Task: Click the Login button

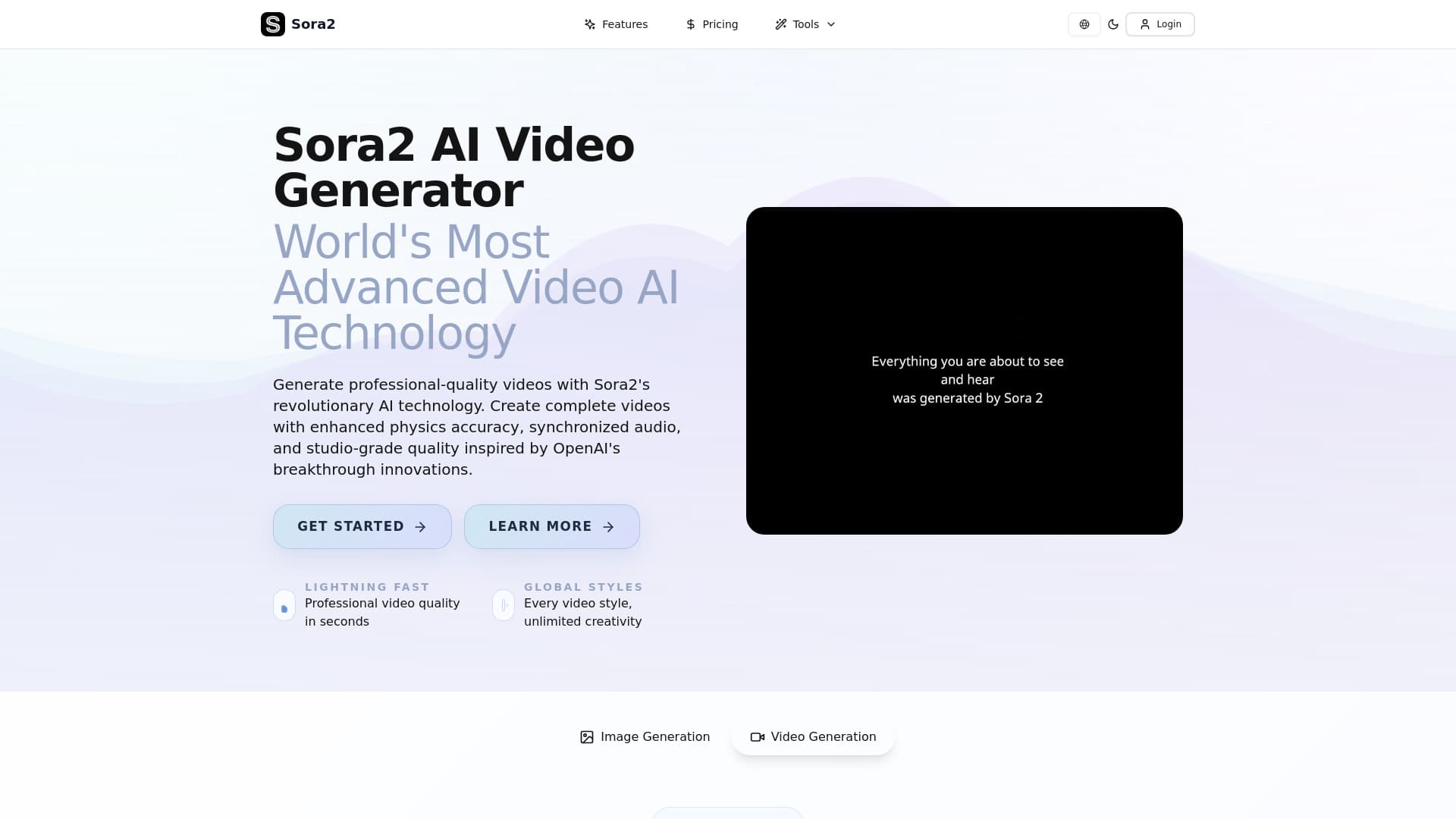Action: (x=1159, y=24)
